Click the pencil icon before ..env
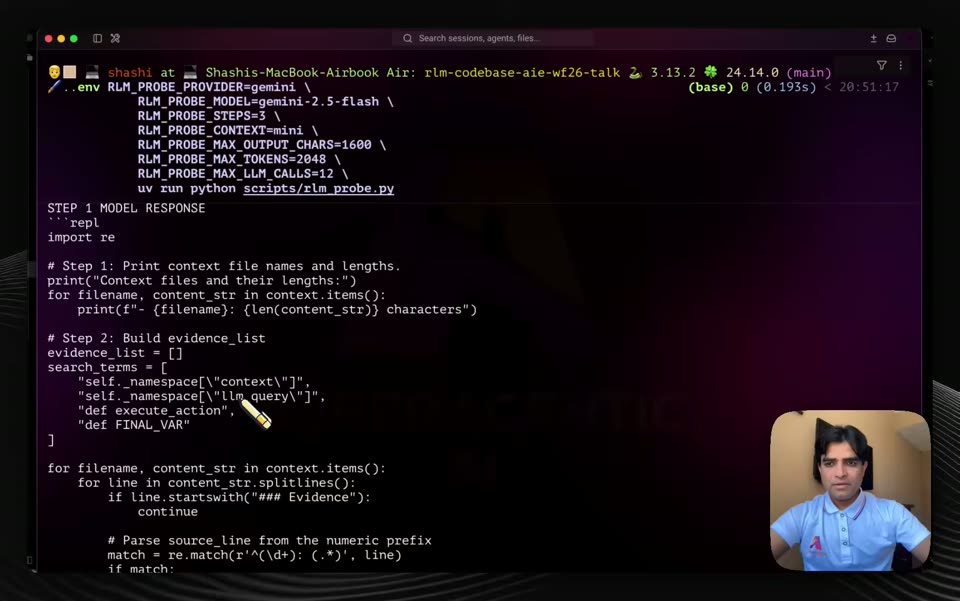Image resolution: width=960 pixels, height=601 pixels. [54, 87]
